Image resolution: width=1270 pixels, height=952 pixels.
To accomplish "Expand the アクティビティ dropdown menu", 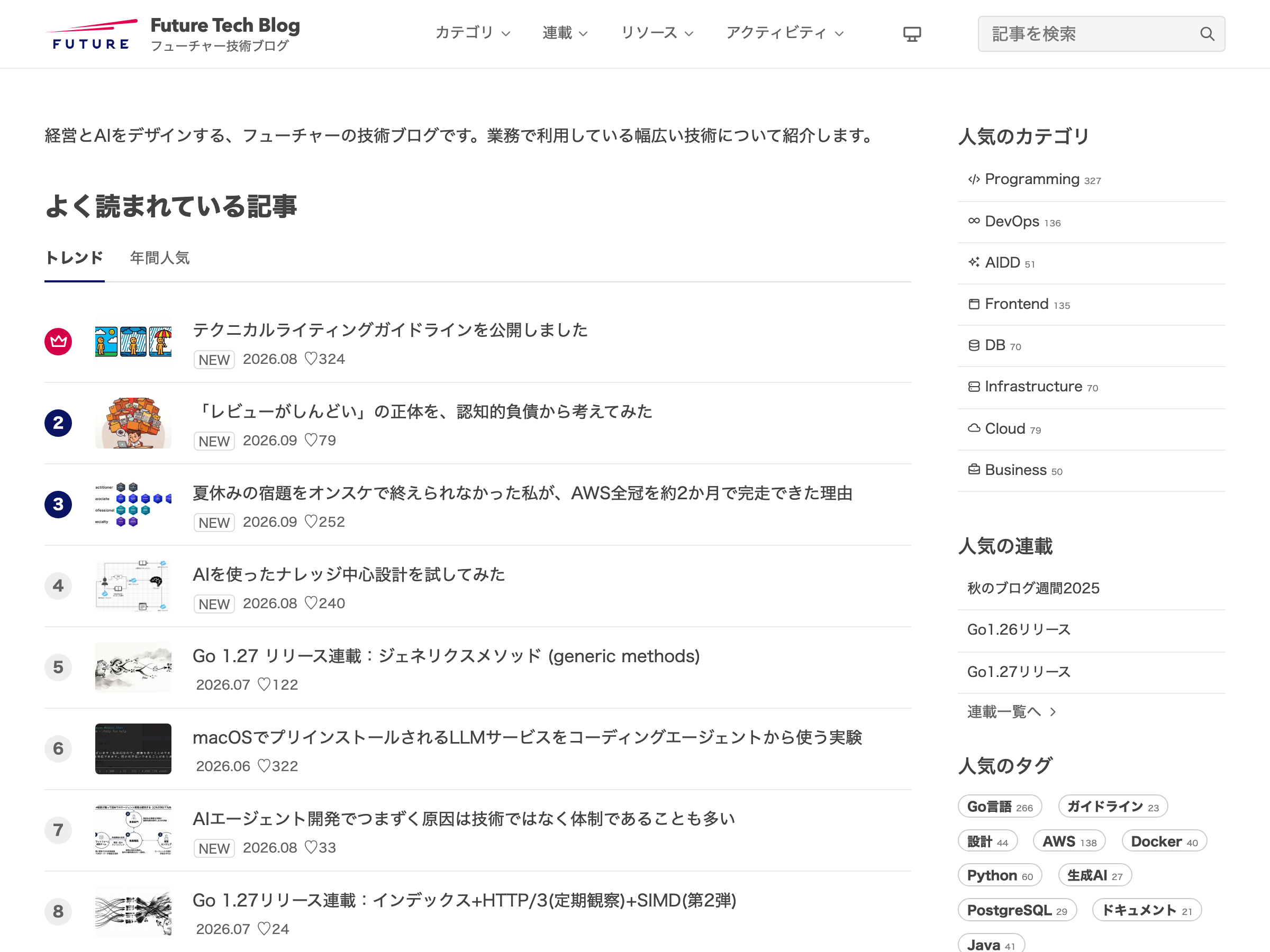I will pyautogui.click(x=785, y=33).
